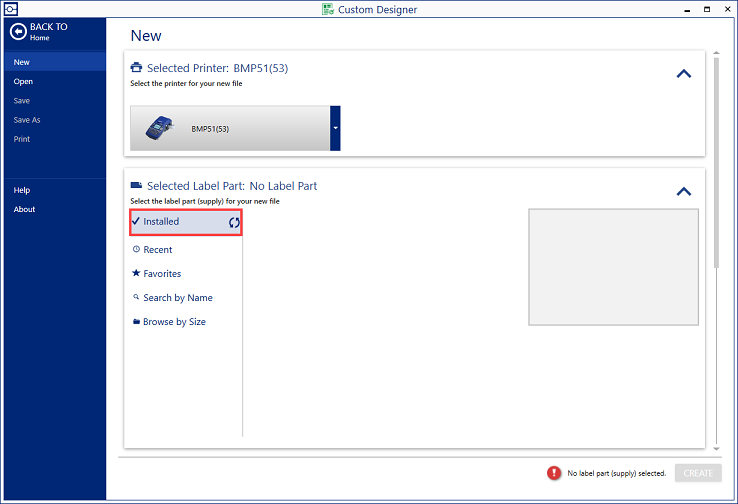Open Search by Name option
This screenshot has height=504, width=738.
point(177,298)
